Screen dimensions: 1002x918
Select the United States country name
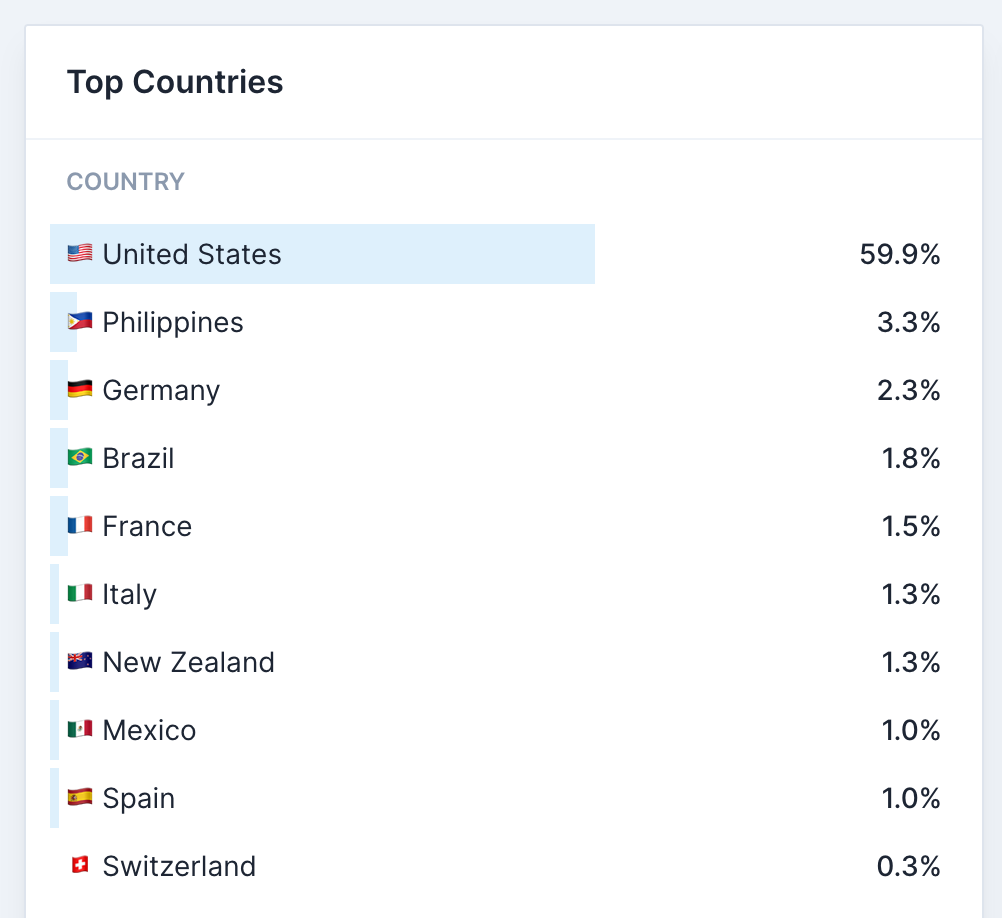click(192, 254)
